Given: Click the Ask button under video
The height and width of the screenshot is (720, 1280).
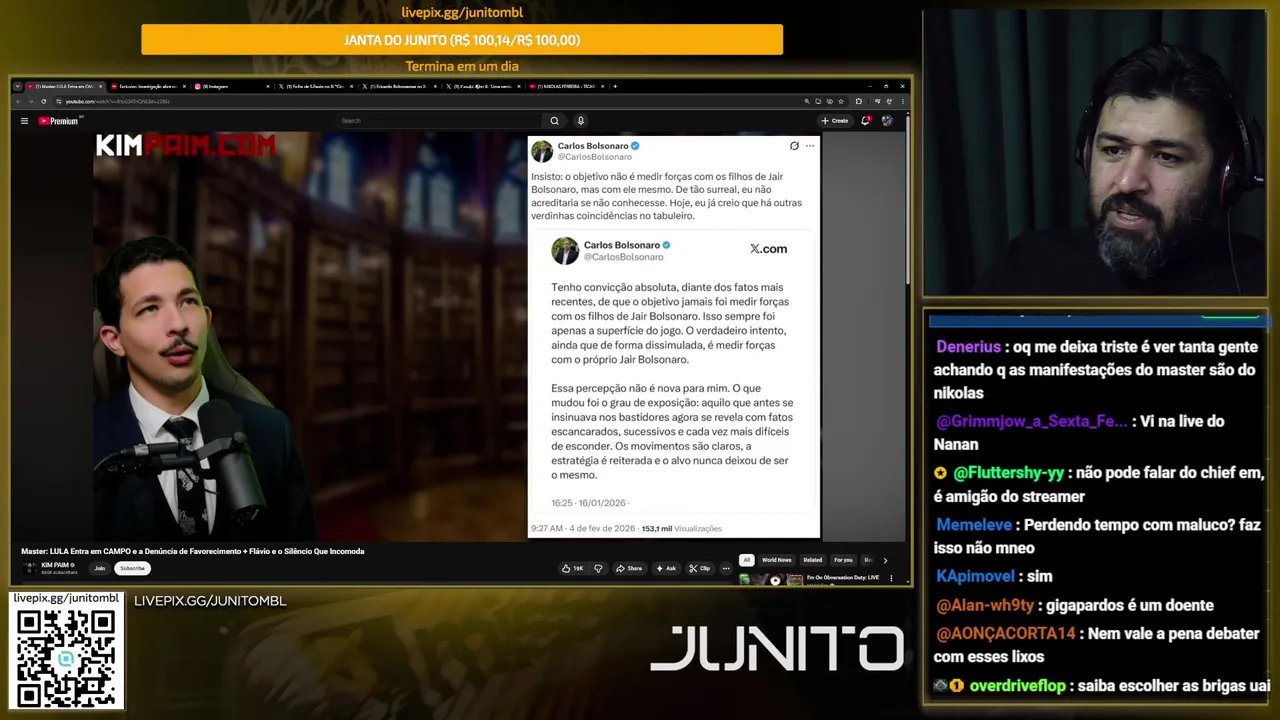Looking at the screenshot, I should (x=666, y=568).
